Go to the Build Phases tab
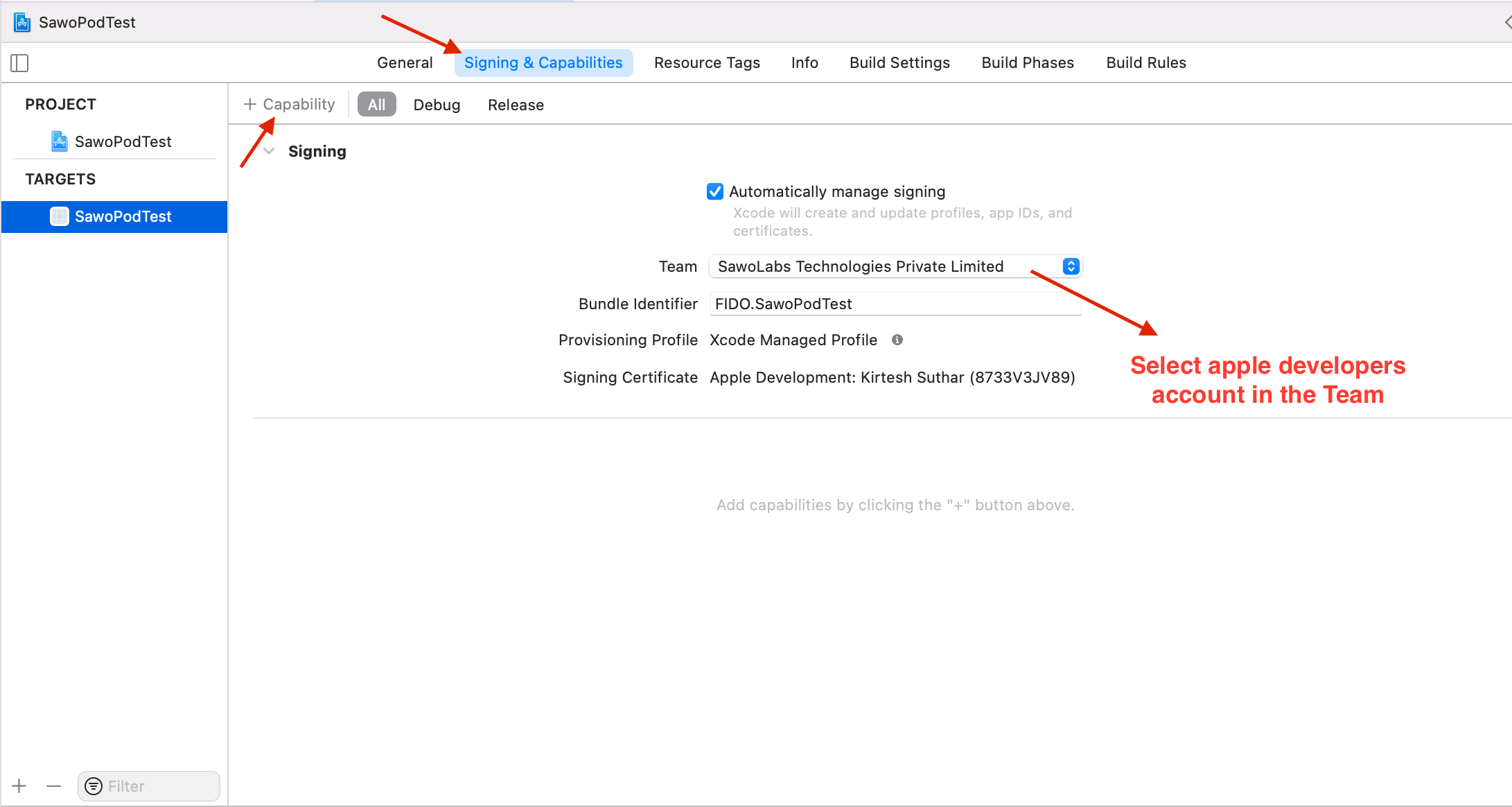Image resolution: width=1512 pixels, height=807 pixels. (1028, 62)
